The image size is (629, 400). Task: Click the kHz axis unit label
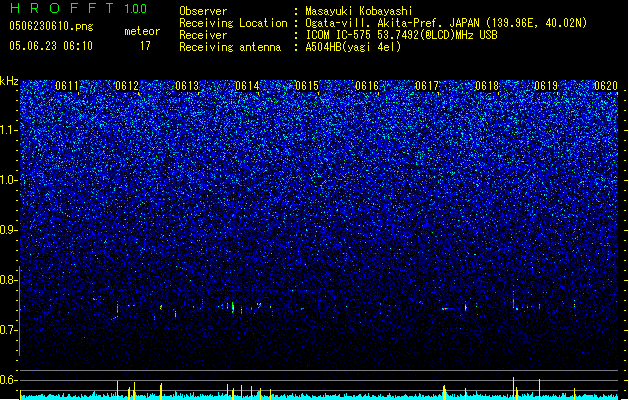(9, 81)
